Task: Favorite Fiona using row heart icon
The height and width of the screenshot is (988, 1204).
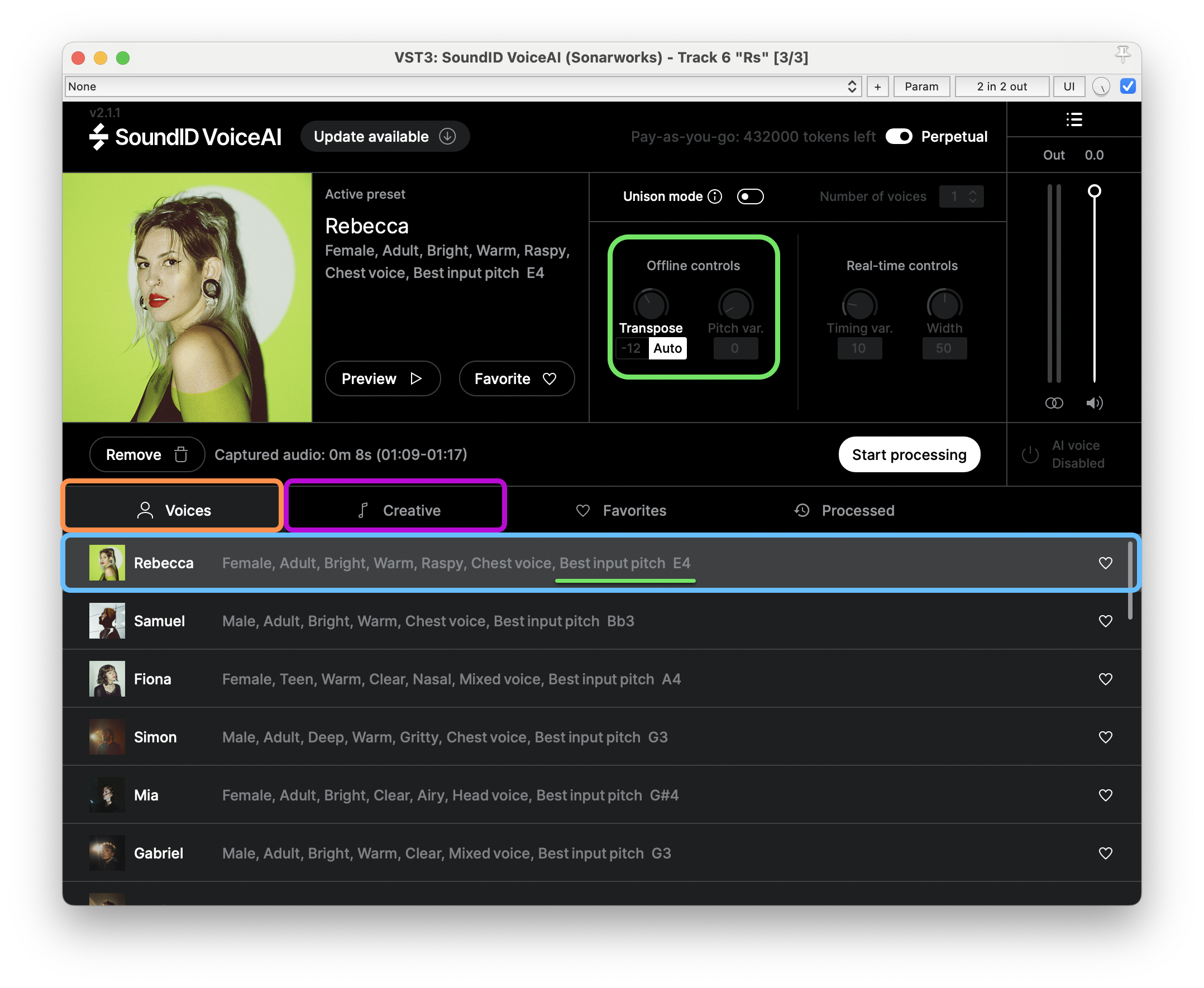Action: point(1106,679)
